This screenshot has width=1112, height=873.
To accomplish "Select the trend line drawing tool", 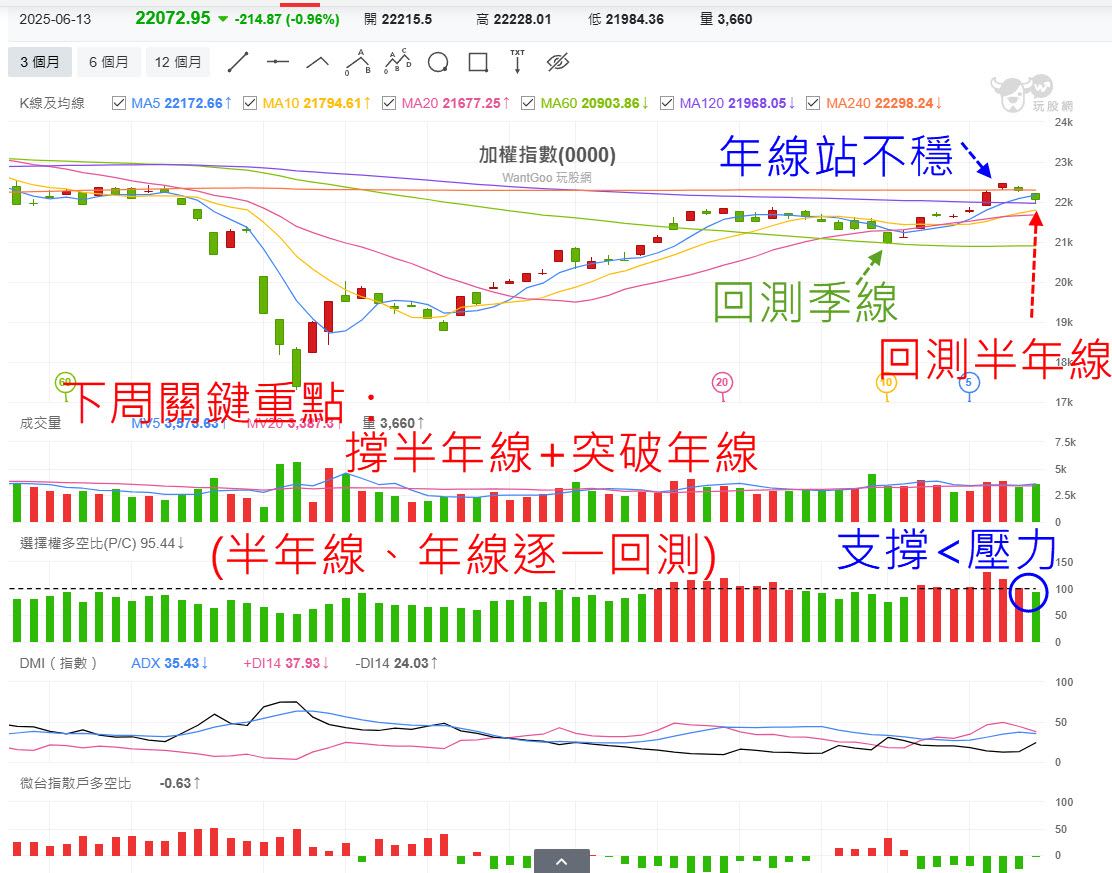I will point(238,62).
